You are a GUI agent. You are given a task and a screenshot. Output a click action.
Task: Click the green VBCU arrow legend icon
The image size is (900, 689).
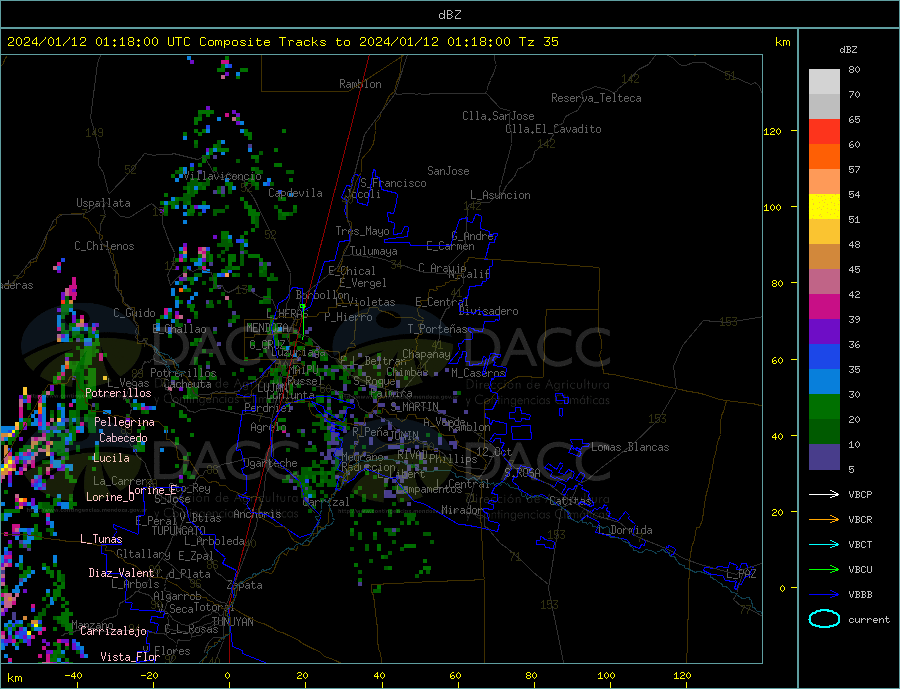(x=824, y=570)
